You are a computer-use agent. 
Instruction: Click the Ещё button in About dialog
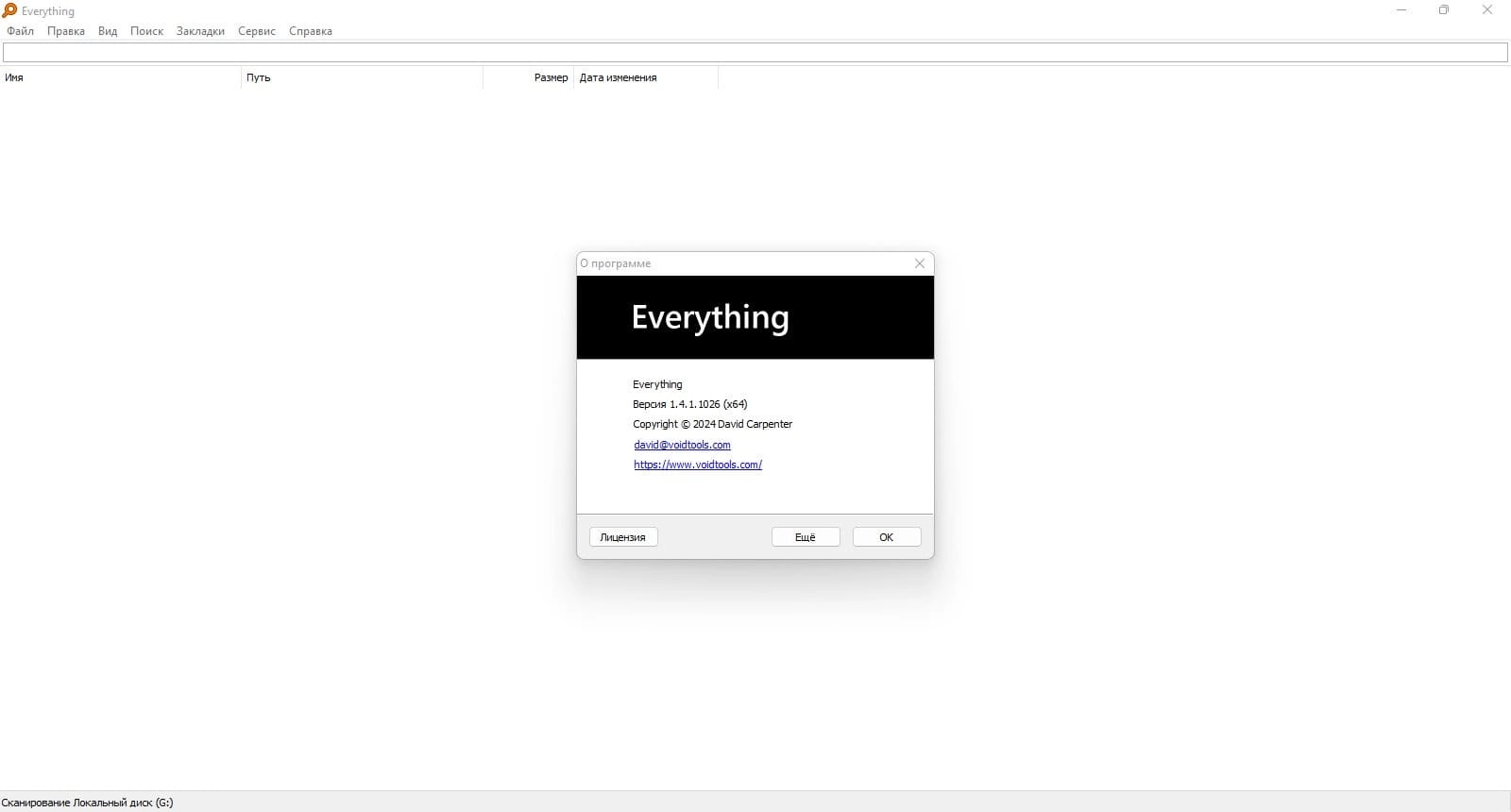(x=806, y=537)
